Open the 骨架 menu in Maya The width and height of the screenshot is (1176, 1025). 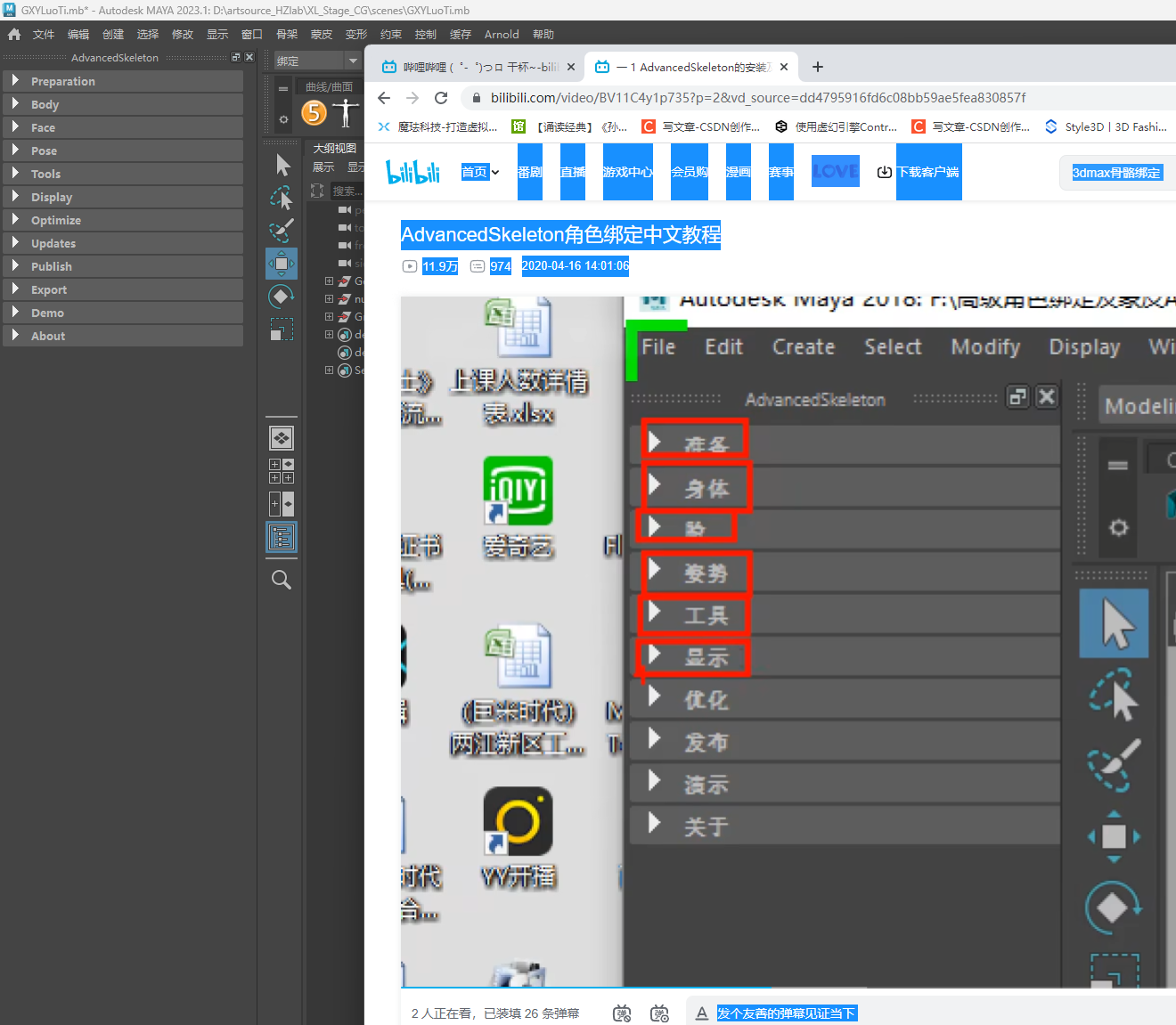click(287, 34)
